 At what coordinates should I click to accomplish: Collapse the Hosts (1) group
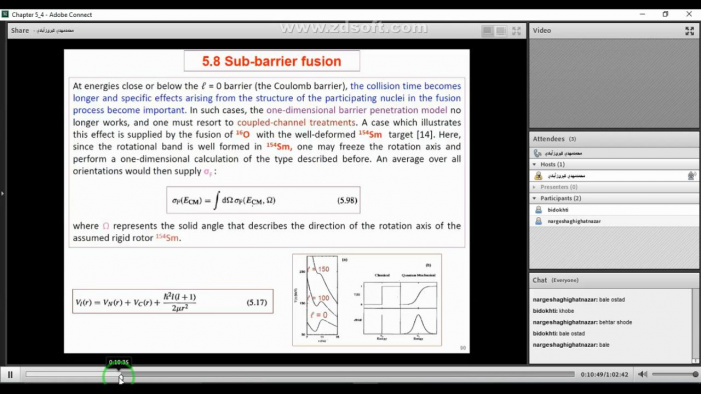point(534,165)
